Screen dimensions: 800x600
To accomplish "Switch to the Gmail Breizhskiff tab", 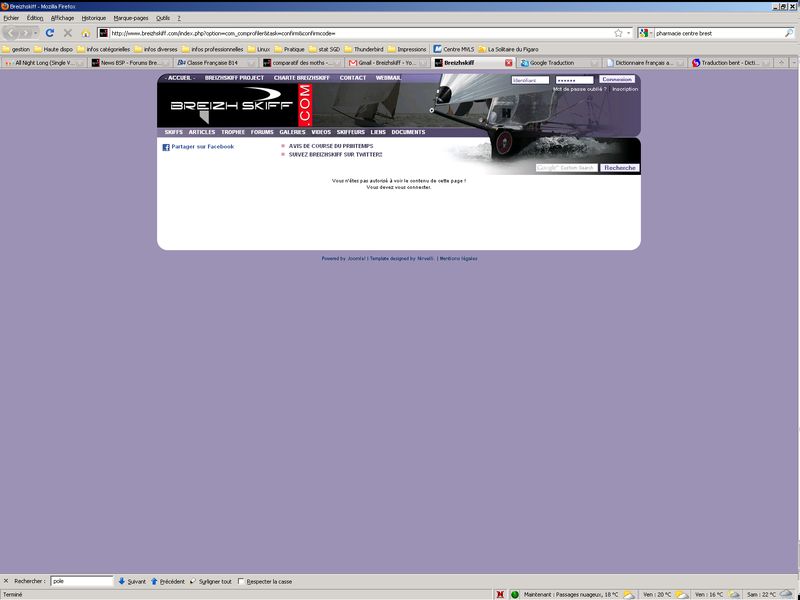I will click(x=388, y=63).
